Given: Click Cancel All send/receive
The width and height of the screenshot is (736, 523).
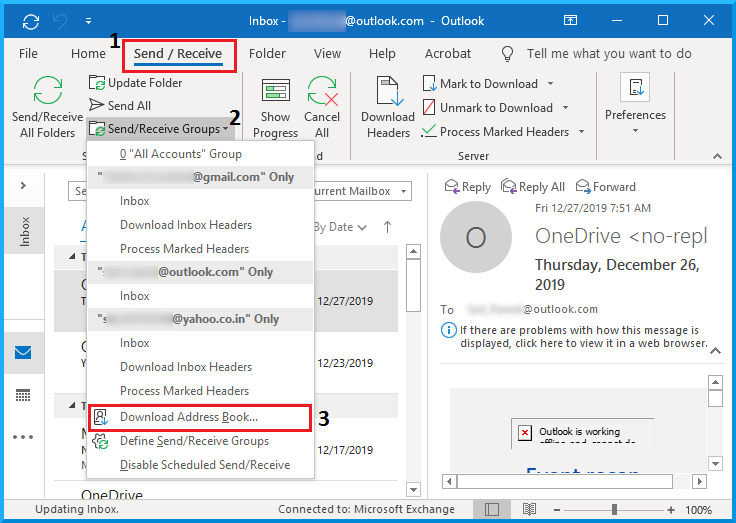Looking at the screenshot, I should (322, 108).
